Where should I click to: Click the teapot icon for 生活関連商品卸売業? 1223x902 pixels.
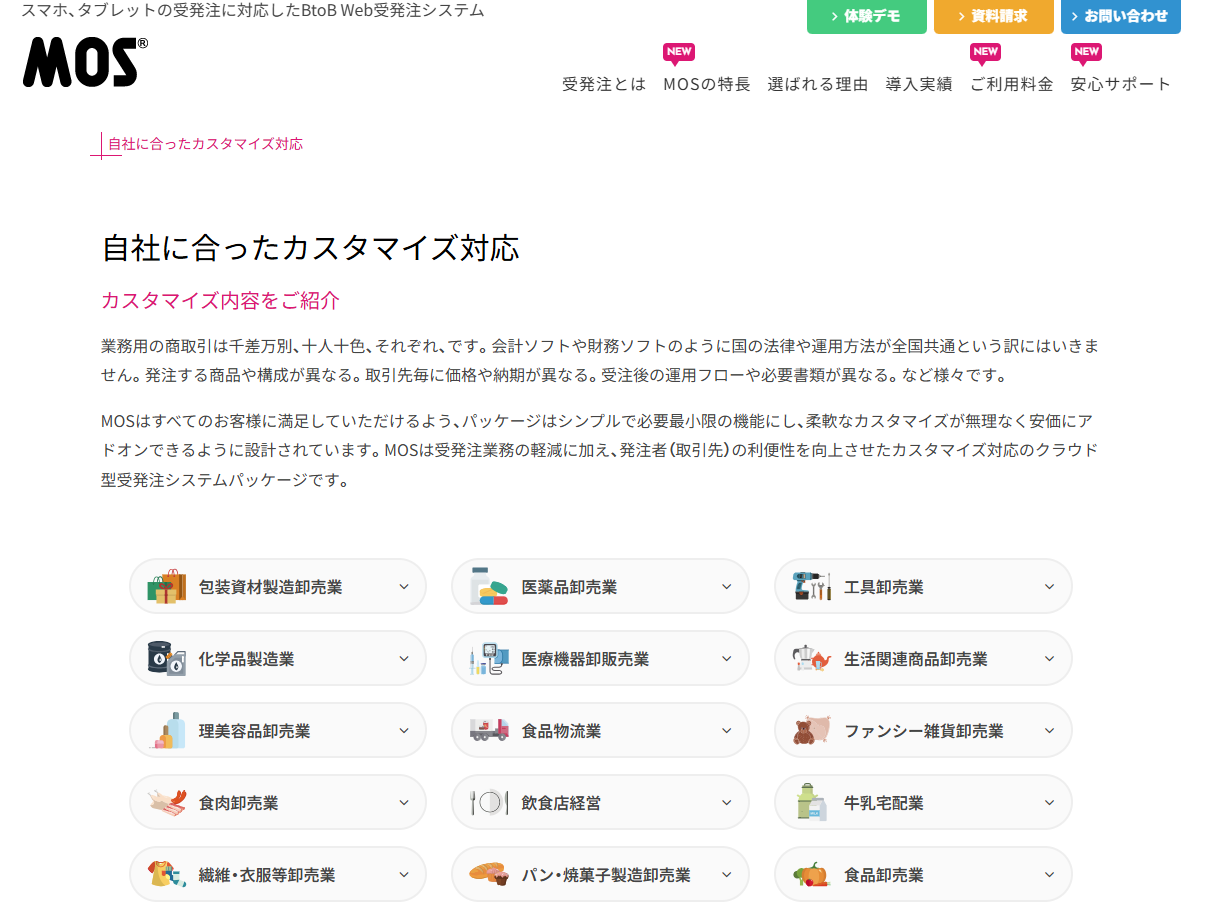(812, 659)
